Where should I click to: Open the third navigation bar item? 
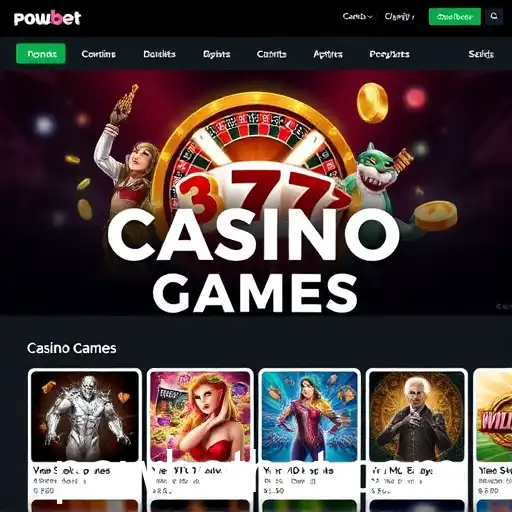coord(159,54)
